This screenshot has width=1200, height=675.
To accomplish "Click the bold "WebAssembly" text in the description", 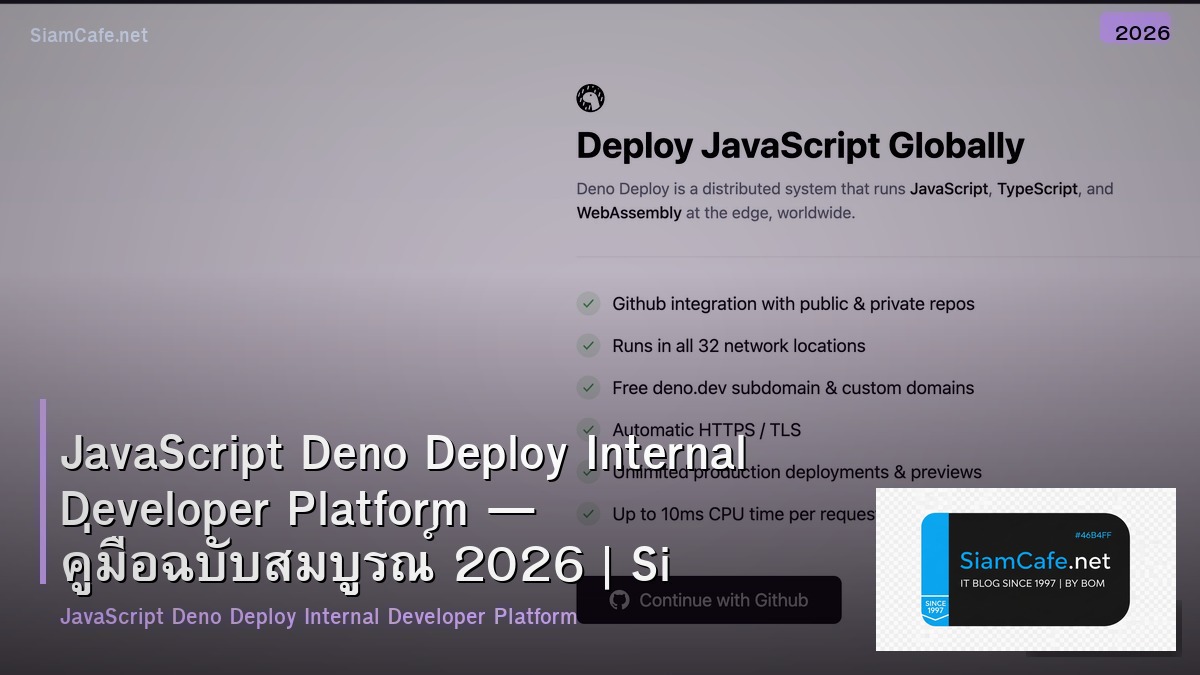I will click(629, 212).
